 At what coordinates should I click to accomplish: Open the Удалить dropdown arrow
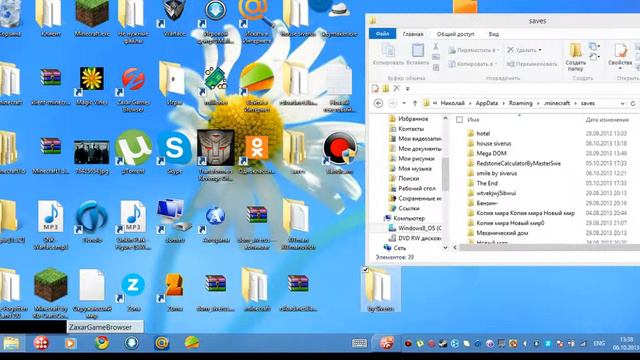(540, 50)
